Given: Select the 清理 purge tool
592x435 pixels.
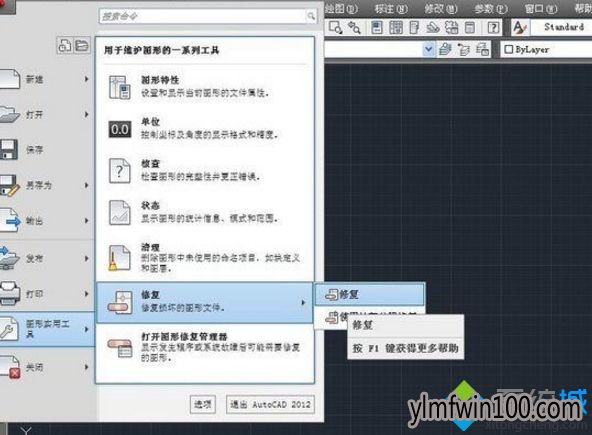Looking at the screenshot, I should coord(205,257).
